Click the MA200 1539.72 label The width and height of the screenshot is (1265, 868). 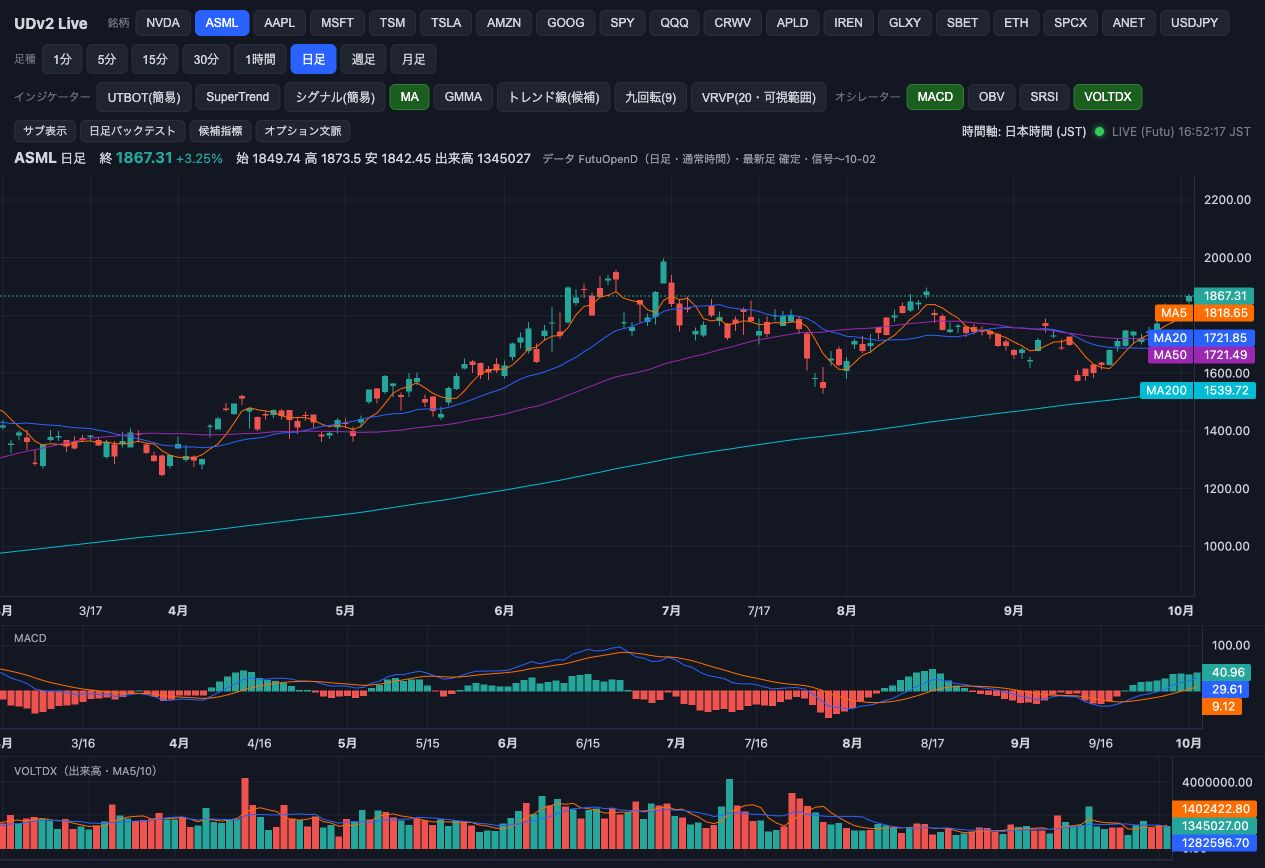click(x=1196, y=390)
